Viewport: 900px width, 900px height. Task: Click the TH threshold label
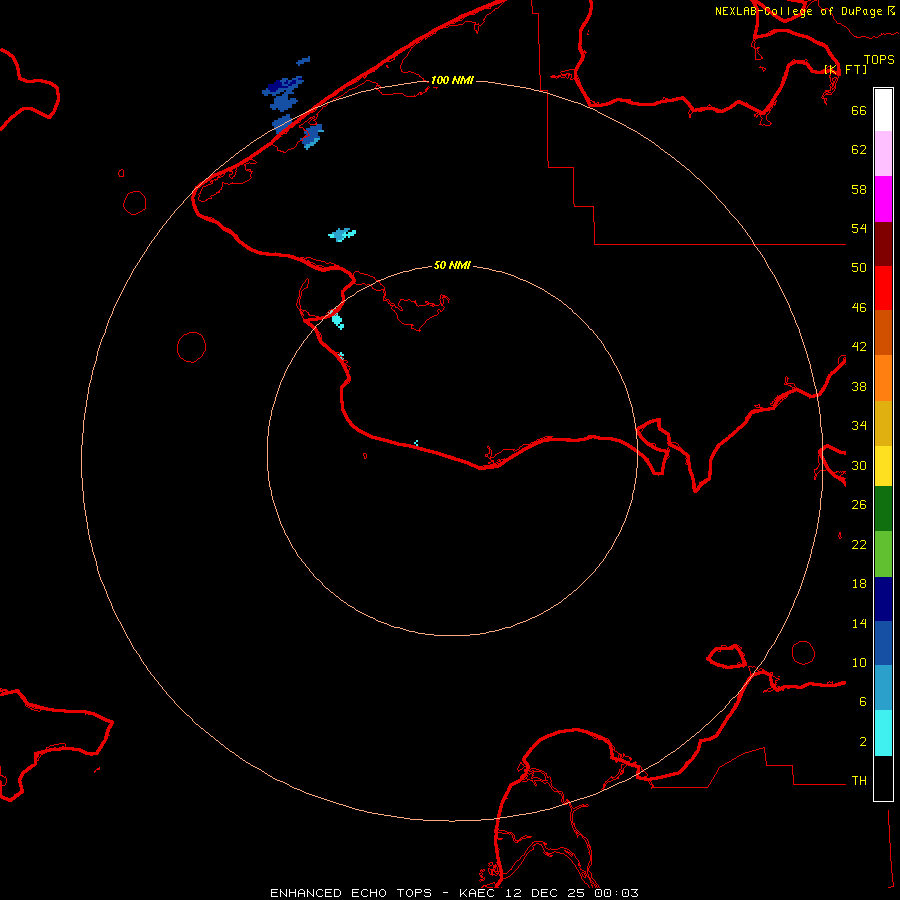pos(859,781)
